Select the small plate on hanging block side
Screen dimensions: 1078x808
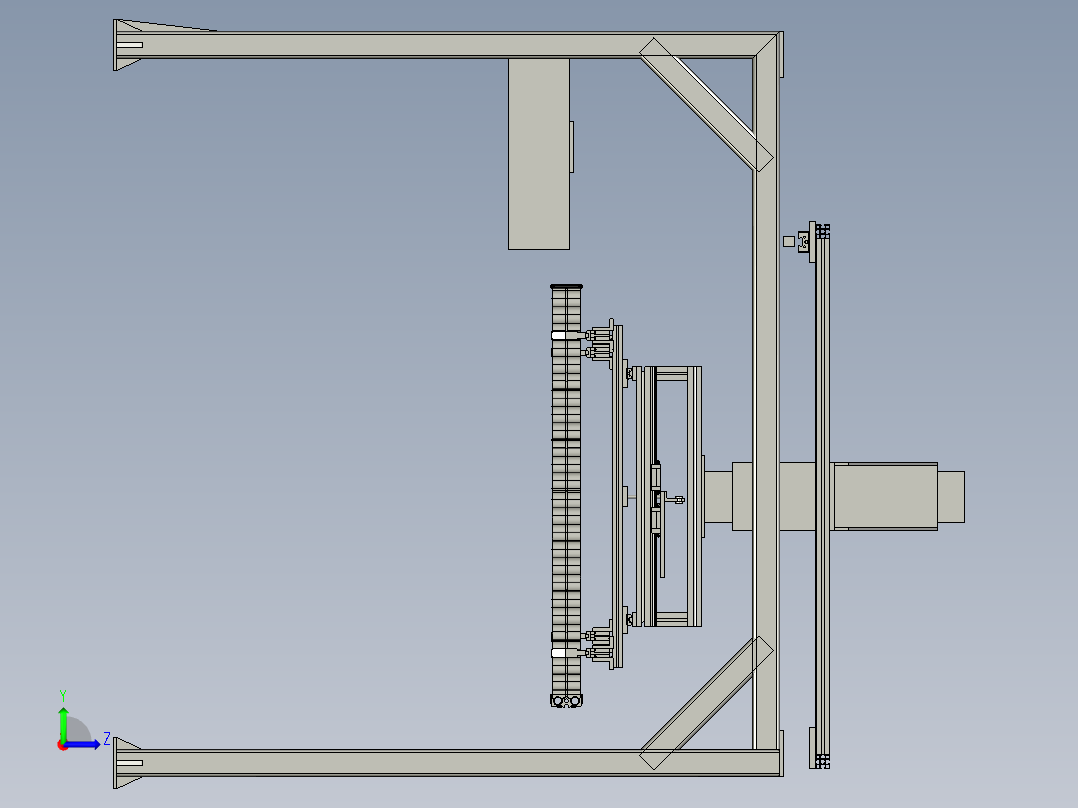572,147
